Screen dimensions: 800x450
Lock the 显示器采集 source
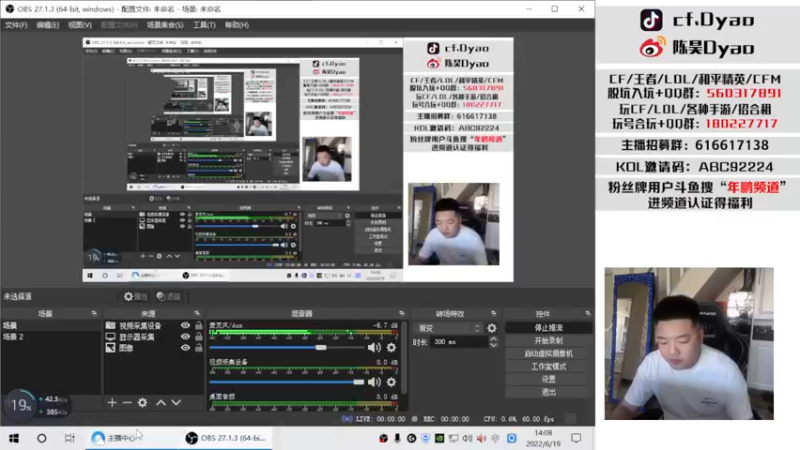[198, 336]
